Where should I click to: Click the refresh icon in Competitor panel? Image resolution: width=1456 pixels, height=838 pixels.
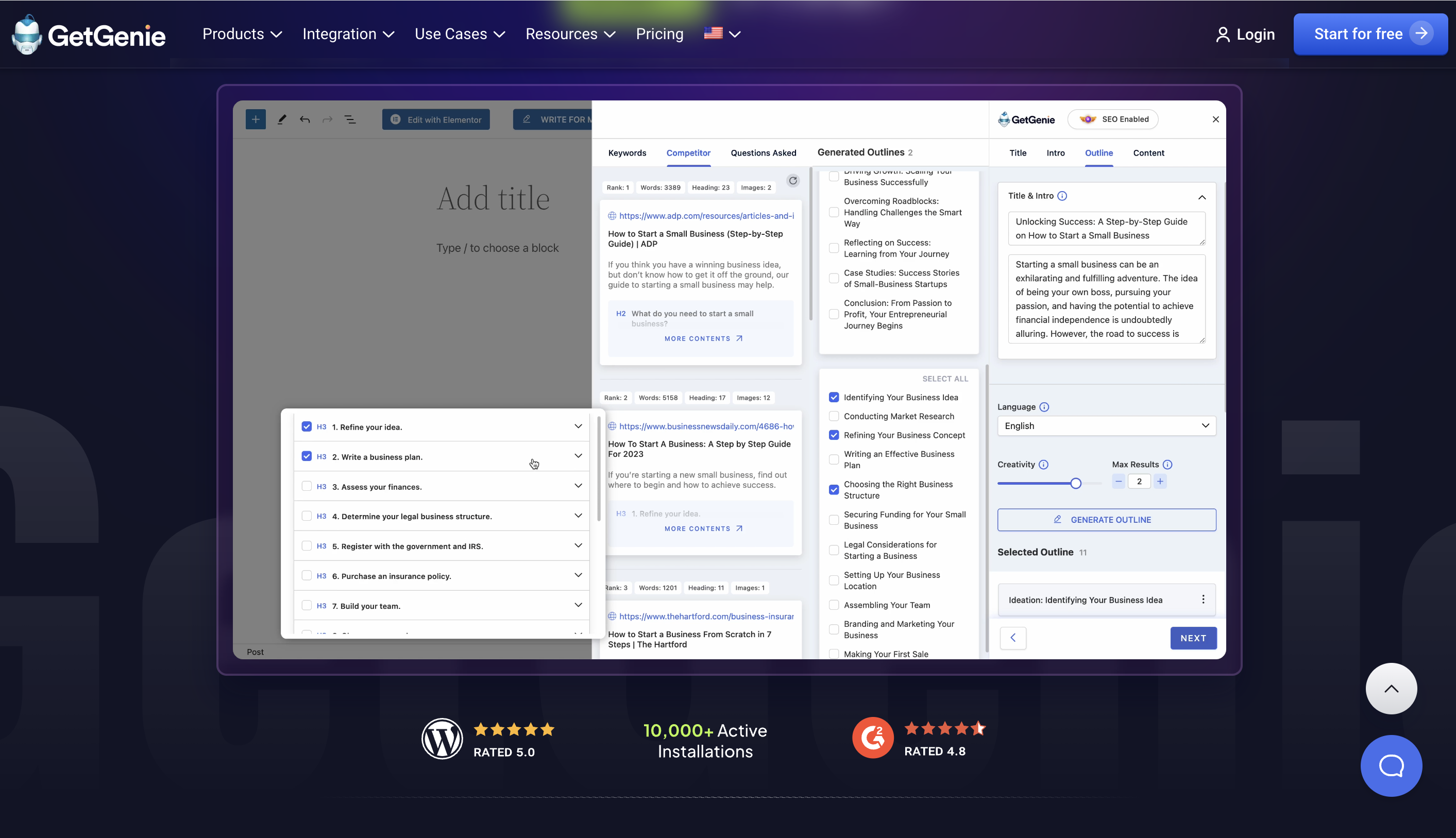click(793, 181)
